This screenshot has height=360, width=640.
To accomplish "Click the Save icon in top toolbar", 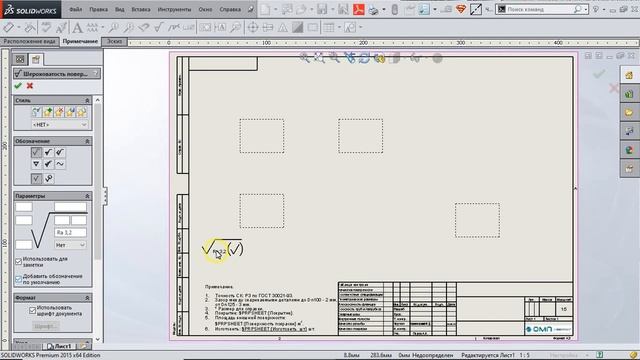I will click(322, 9).
